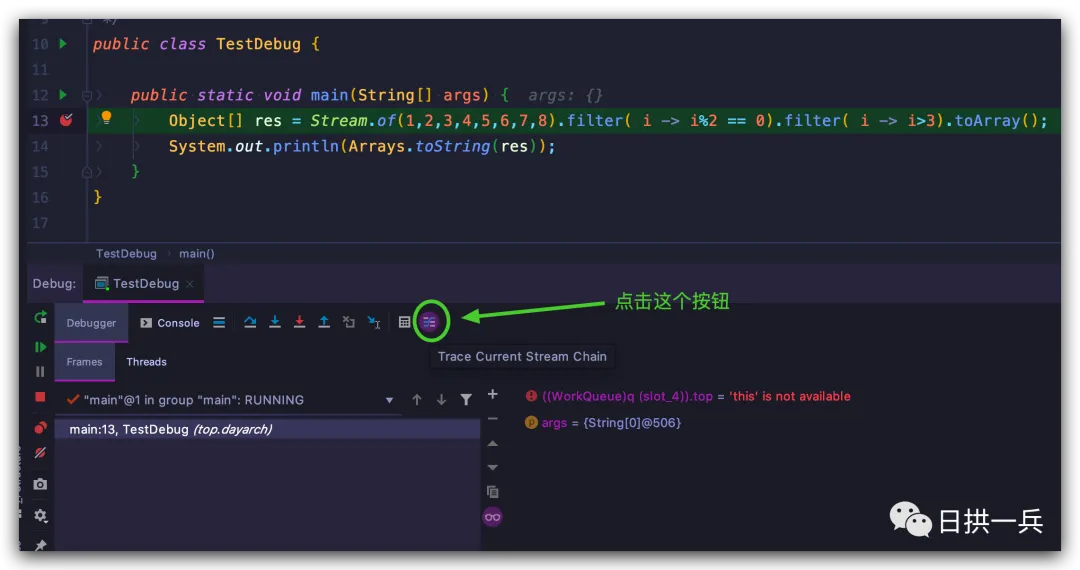Move watch up with the triangle icon
The image size is (1080, 570).
[492, 443]
